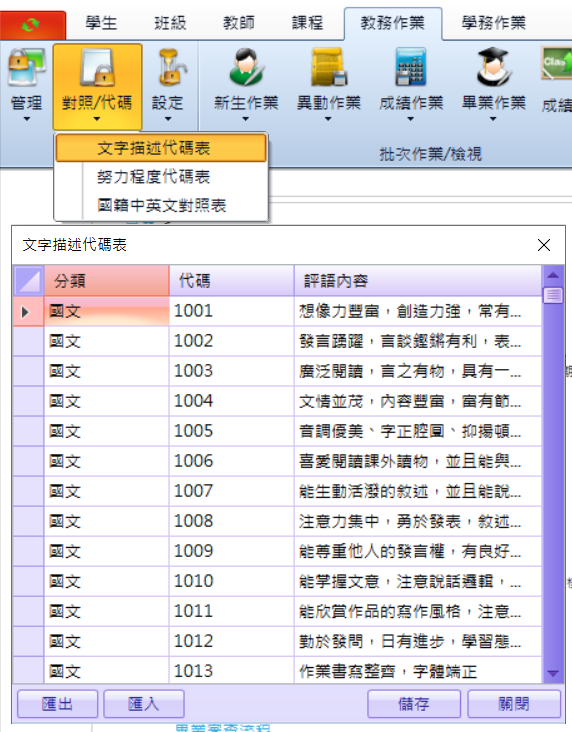The width and height of the screenshot is (572, 732).
Task: Click code cell 1003
Action: click(x=232, y=371)
